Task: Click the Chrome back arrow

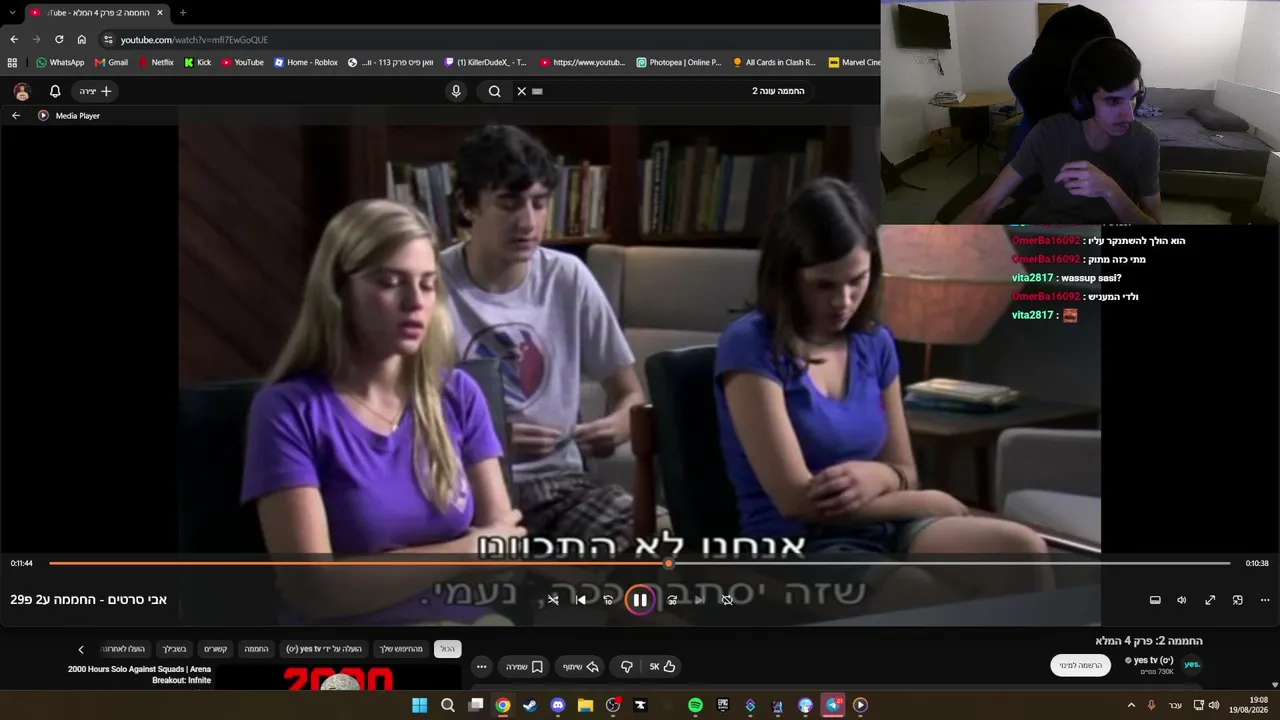Action: click(x=14, y=39)
